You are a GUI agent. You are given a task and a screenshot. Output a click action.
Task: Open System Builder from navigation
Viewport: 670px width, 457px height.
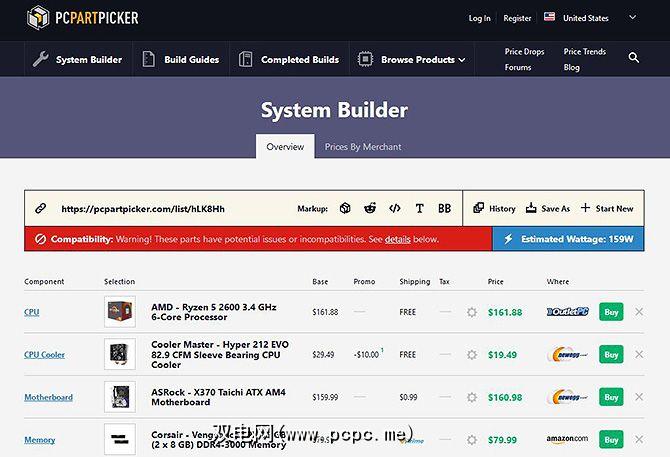[x=78, y=59]
